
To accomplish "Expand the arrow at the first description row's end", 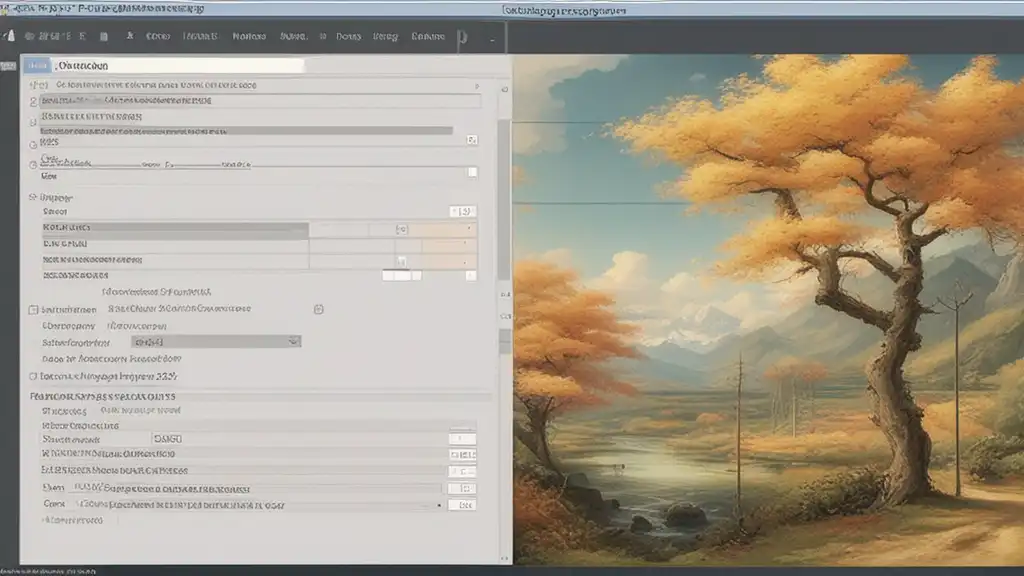I will [476, 87].
